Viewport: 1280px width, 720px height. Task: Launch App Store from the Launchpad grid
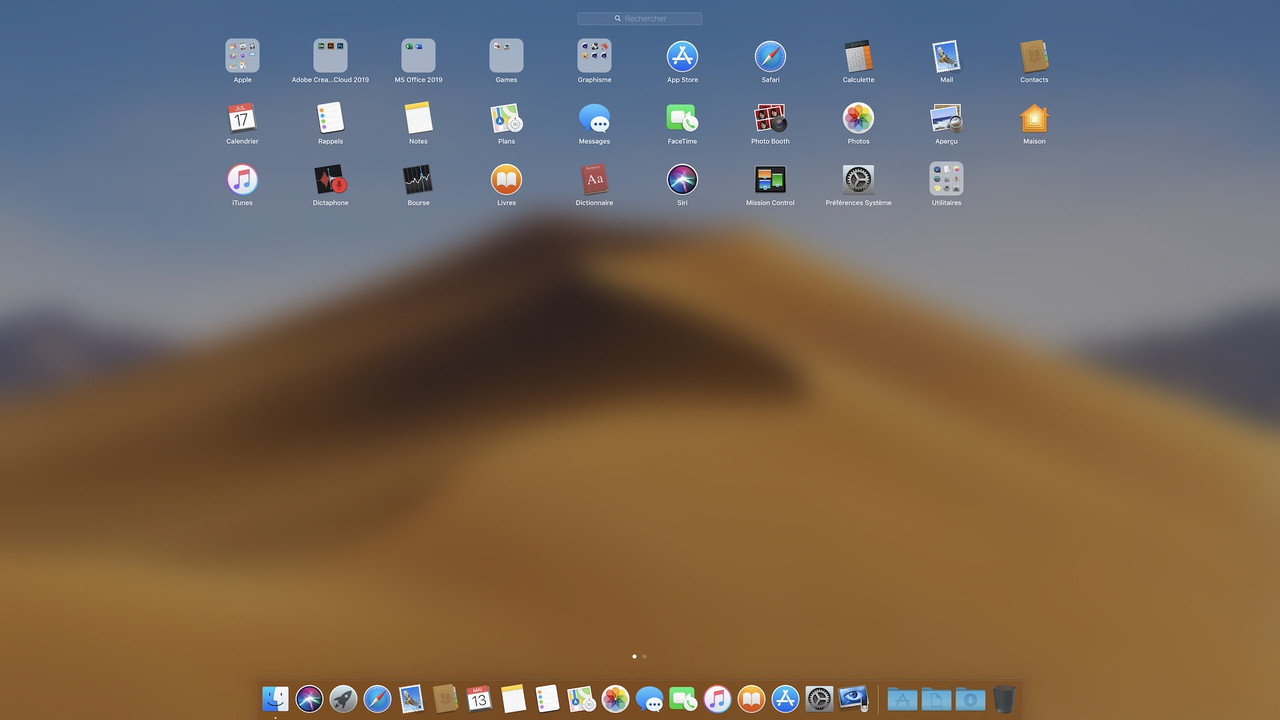[x=682, y=56]
